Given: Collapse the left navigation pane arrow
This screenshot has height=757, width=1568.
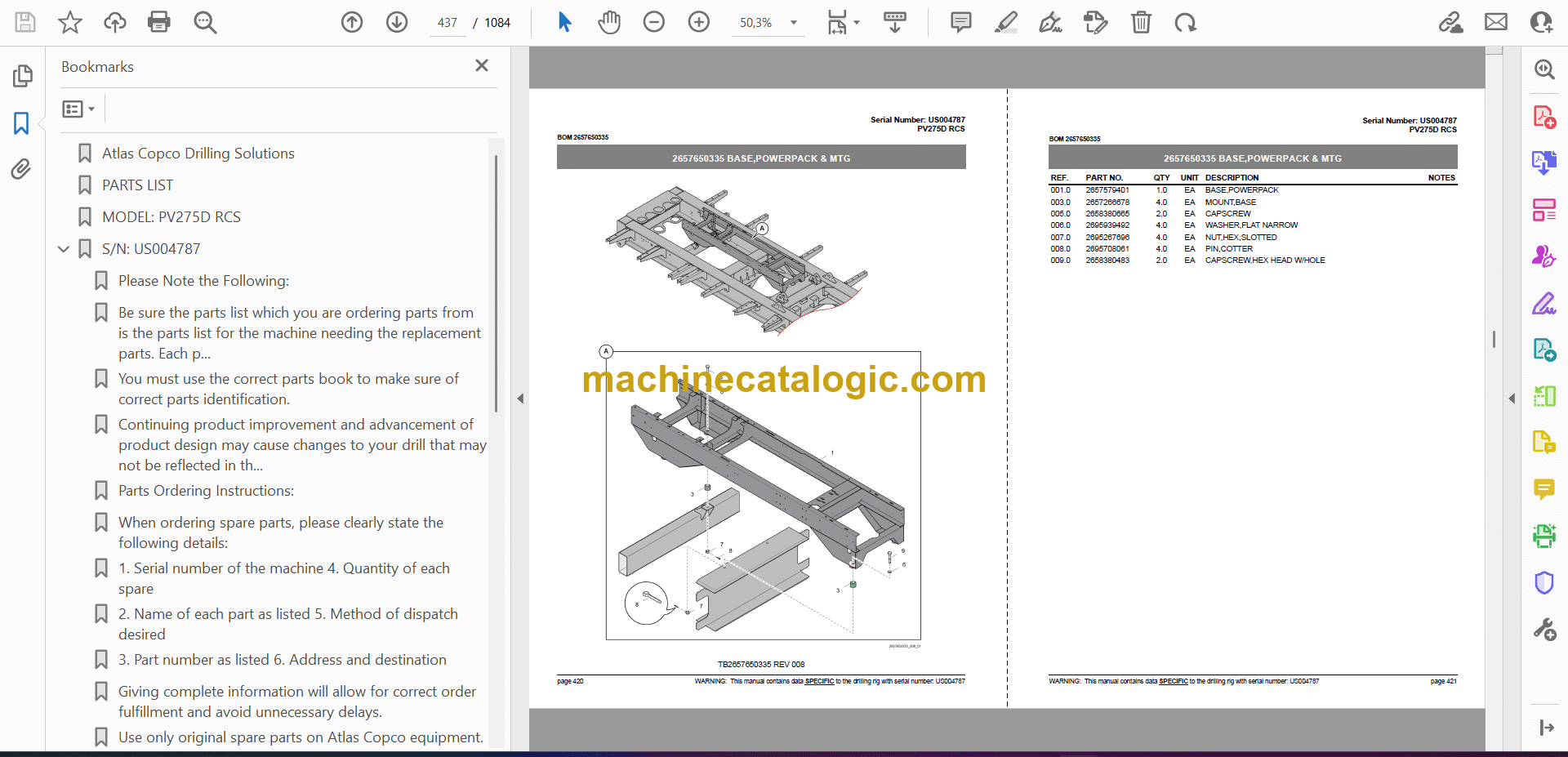Looking at the screenshot, I should click(x=520, y=399).
